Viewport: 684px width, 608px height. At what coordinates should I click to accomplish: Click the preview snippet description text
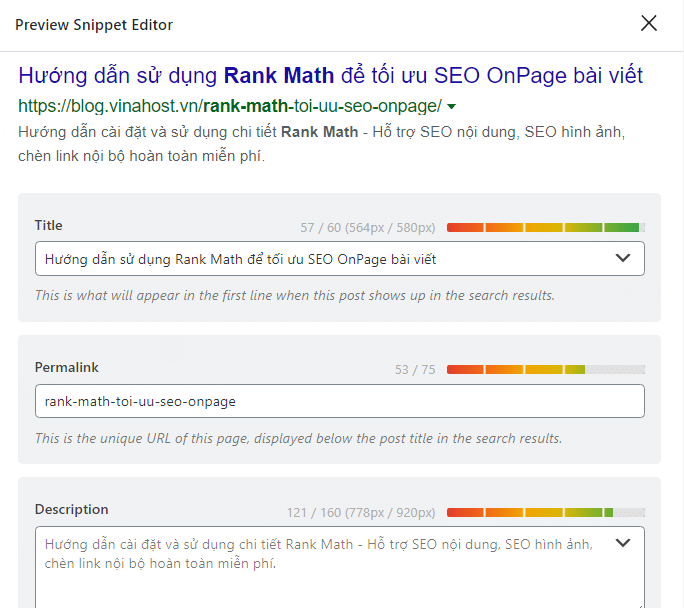pos(320,144)
